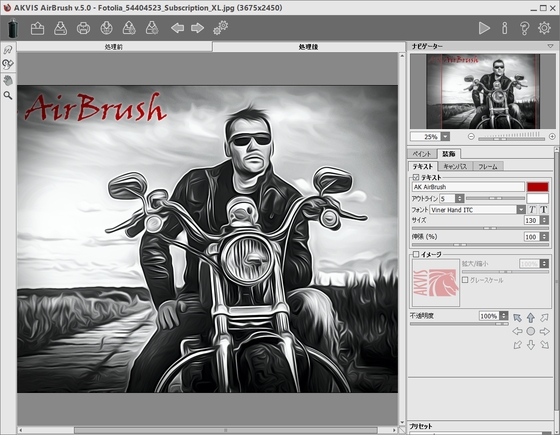
Task: Switch to the 処理前 tab
Action: coord(114,47)
